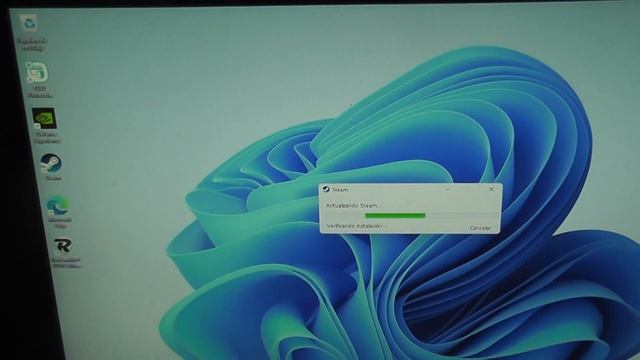This screenshot has height=360, width=640.
Task: Click the 'Verificando instalación...' text
Action: click(356, 226)
